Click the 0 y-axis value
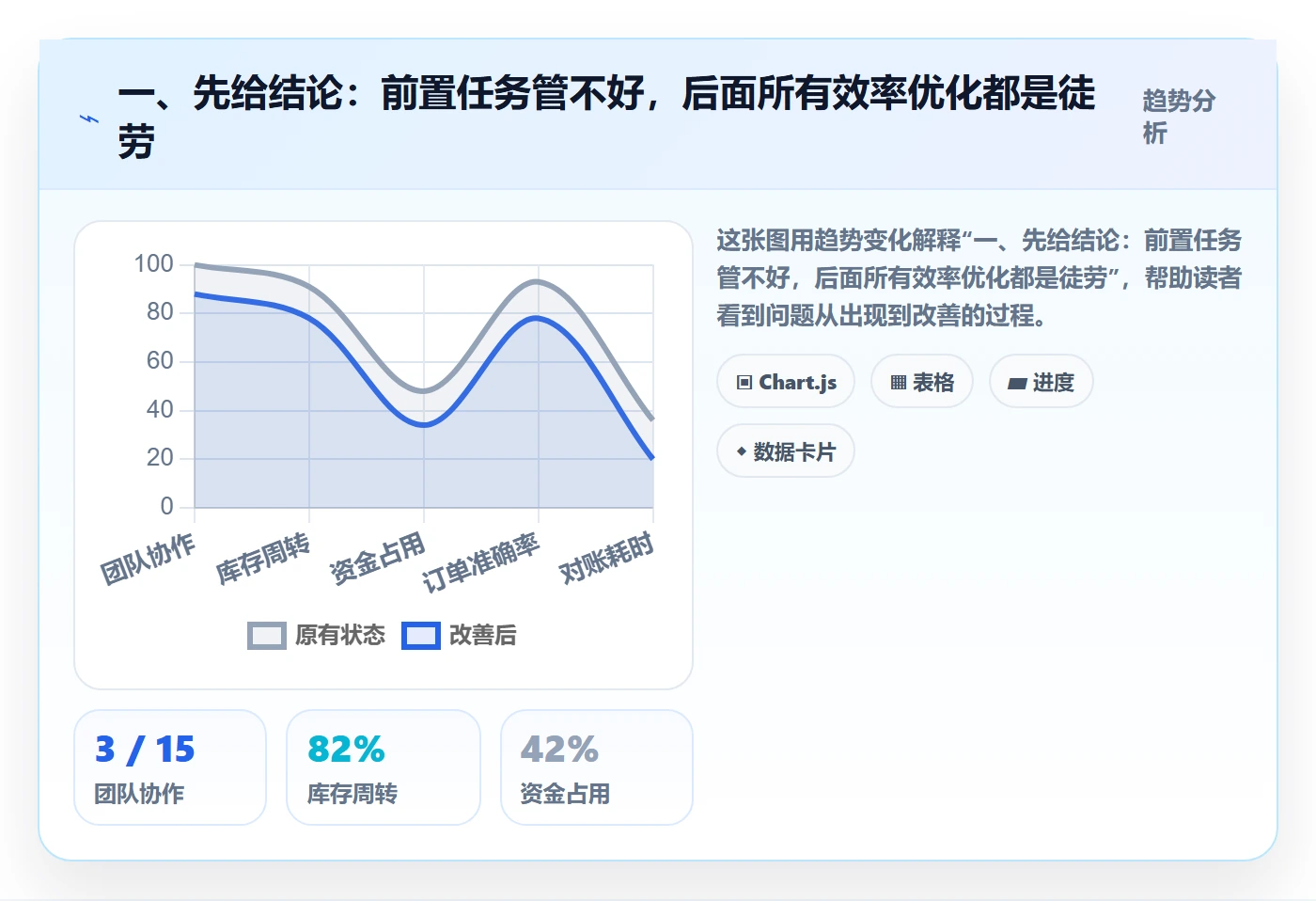This screenshot has height=901, width=1316. tap(166, 506)
